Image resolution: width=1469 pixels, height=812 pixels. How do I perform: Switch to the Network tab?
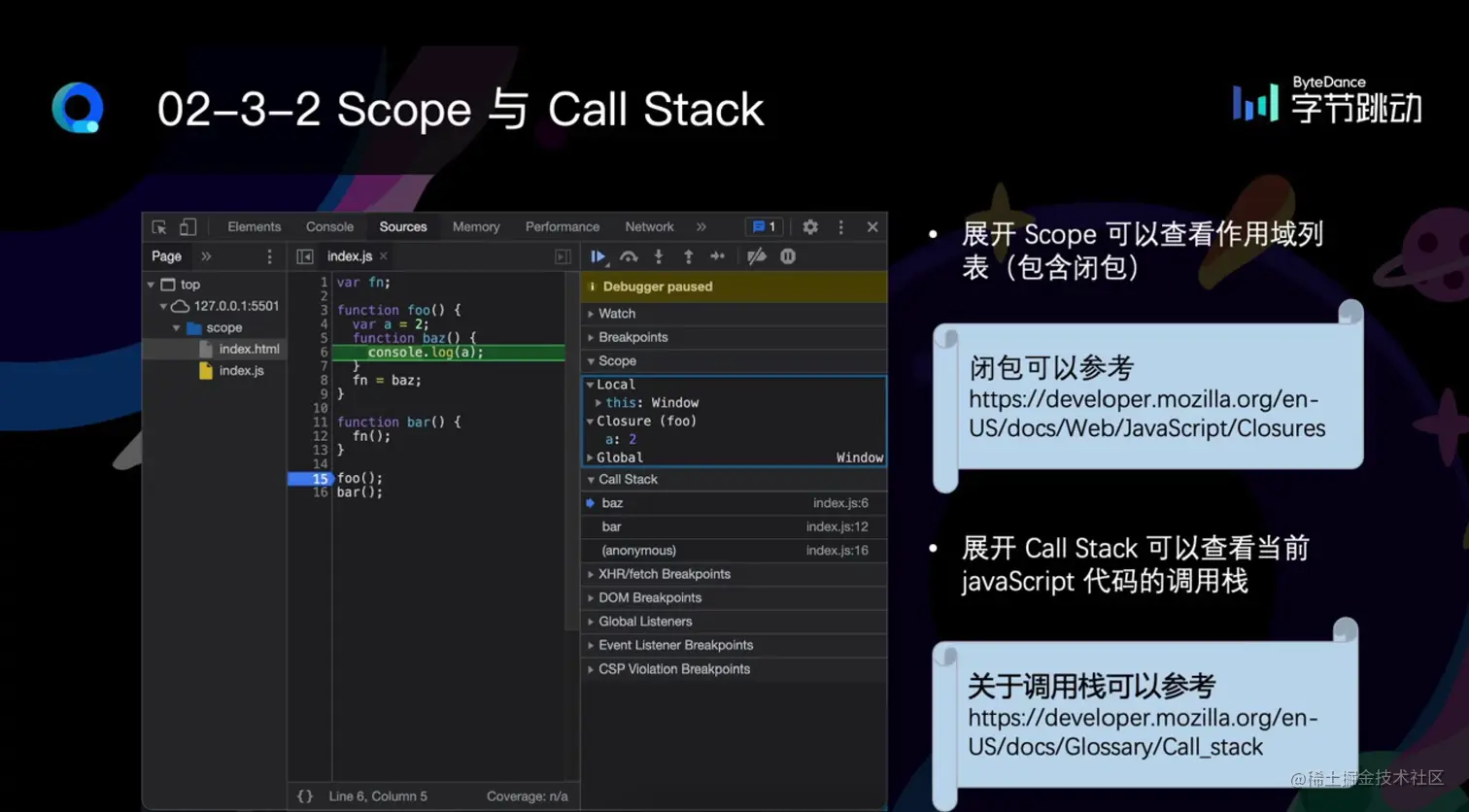649,227
